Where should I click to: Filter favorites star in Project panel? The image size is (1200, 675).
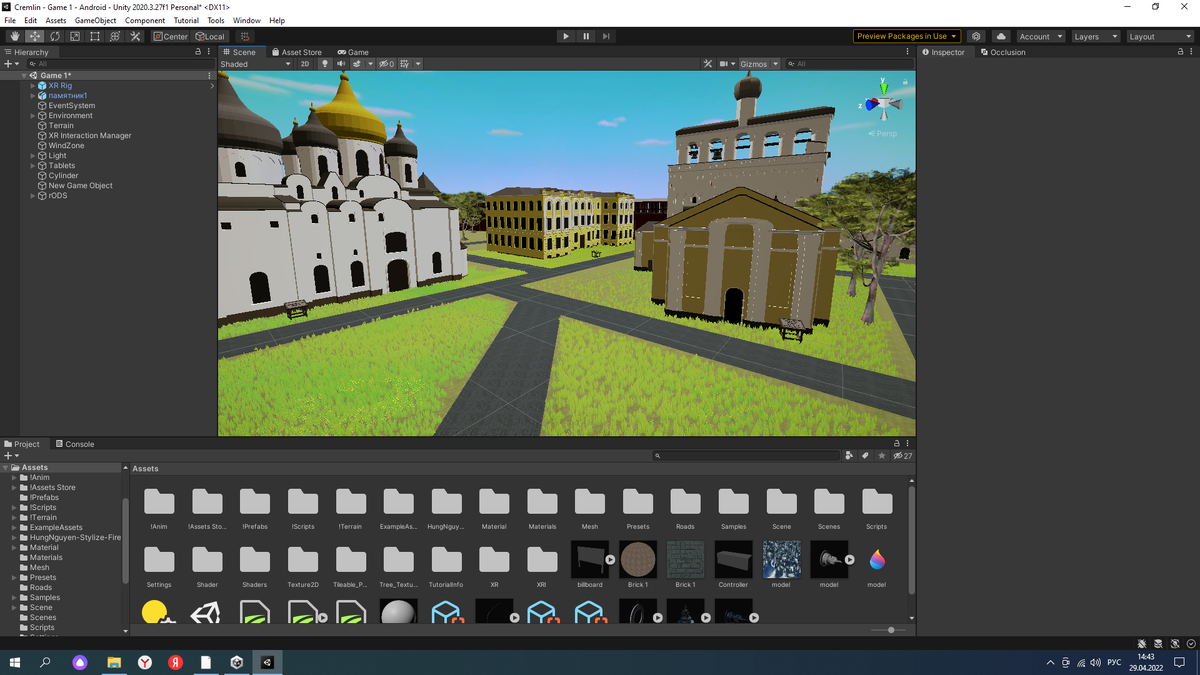(x=881, y=456)
